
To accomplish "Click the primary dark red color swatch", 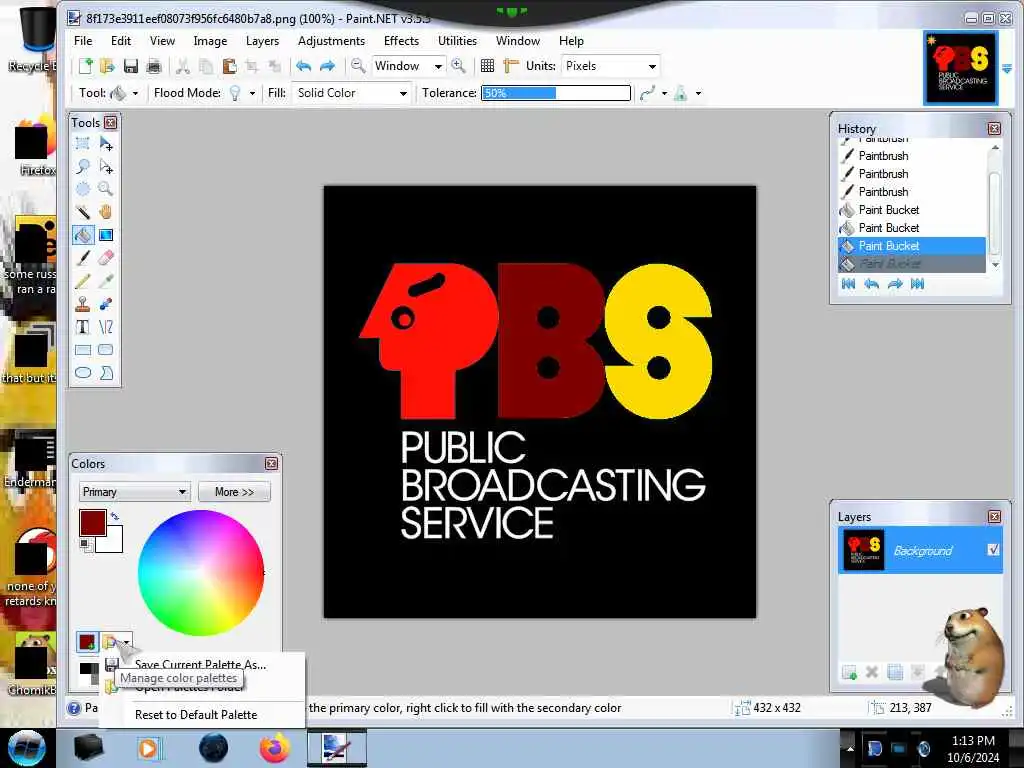I will coord(93,522).
